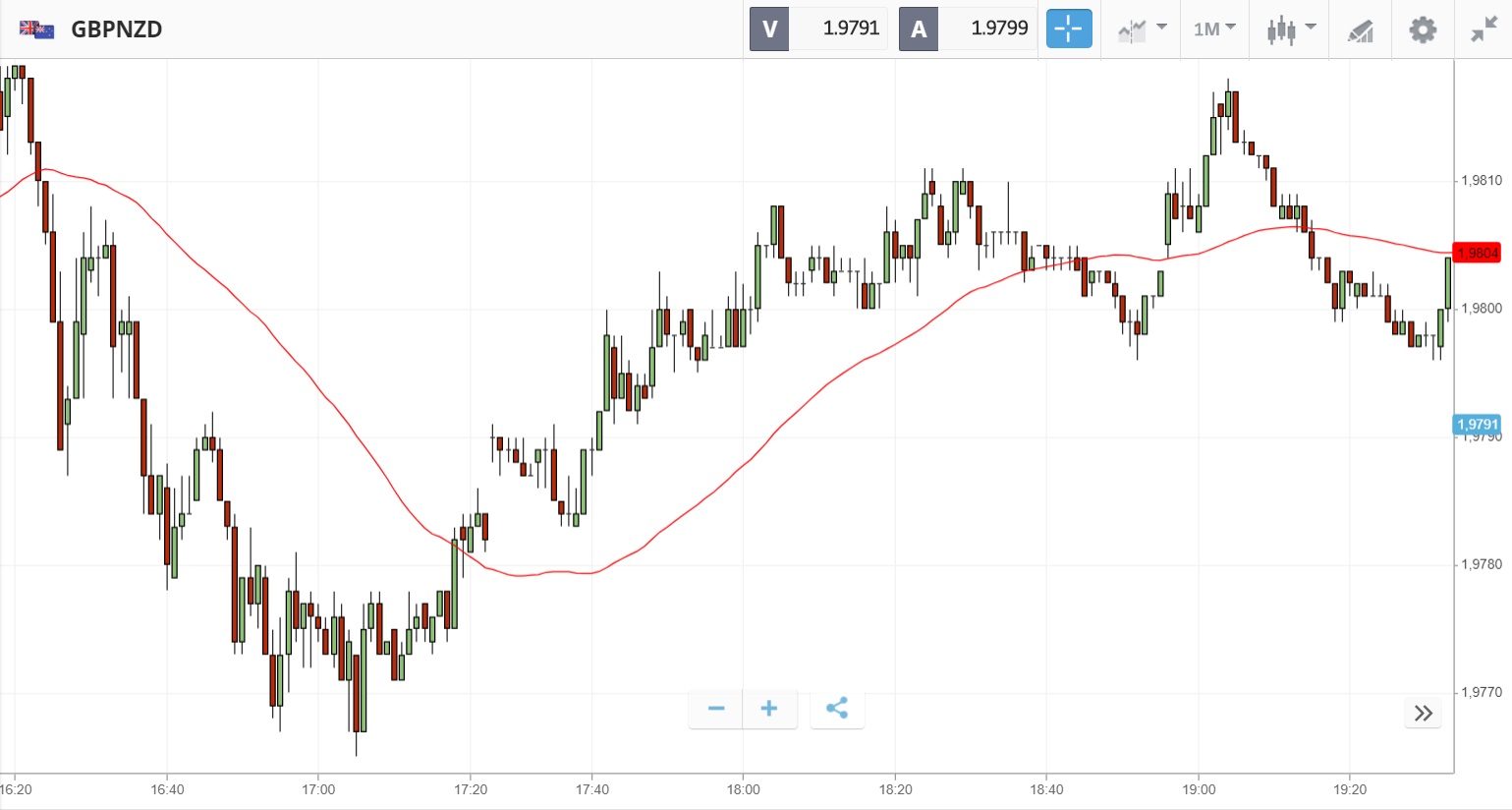Click the blue 1,9791 current price tag
This screenshot has height=810, width=1512.
click(1477, 425)
